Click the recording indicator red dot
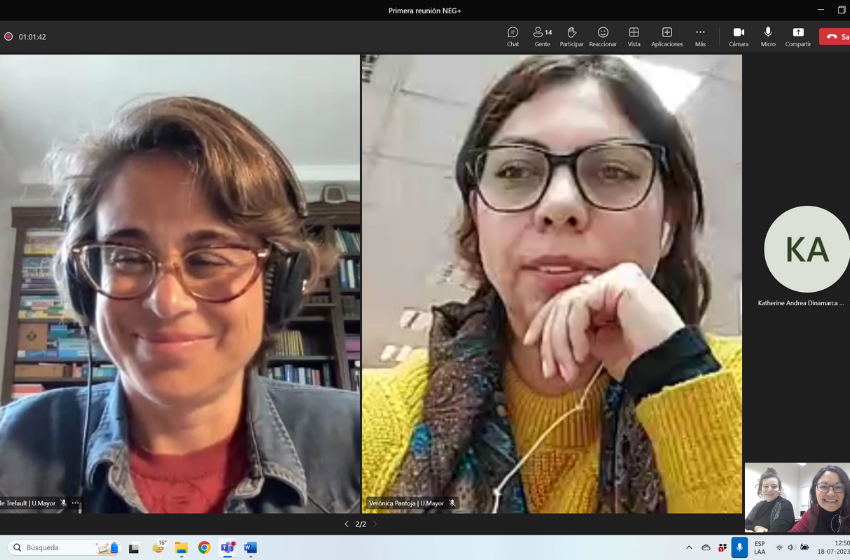The image size is (850, 560). [9, 37]
